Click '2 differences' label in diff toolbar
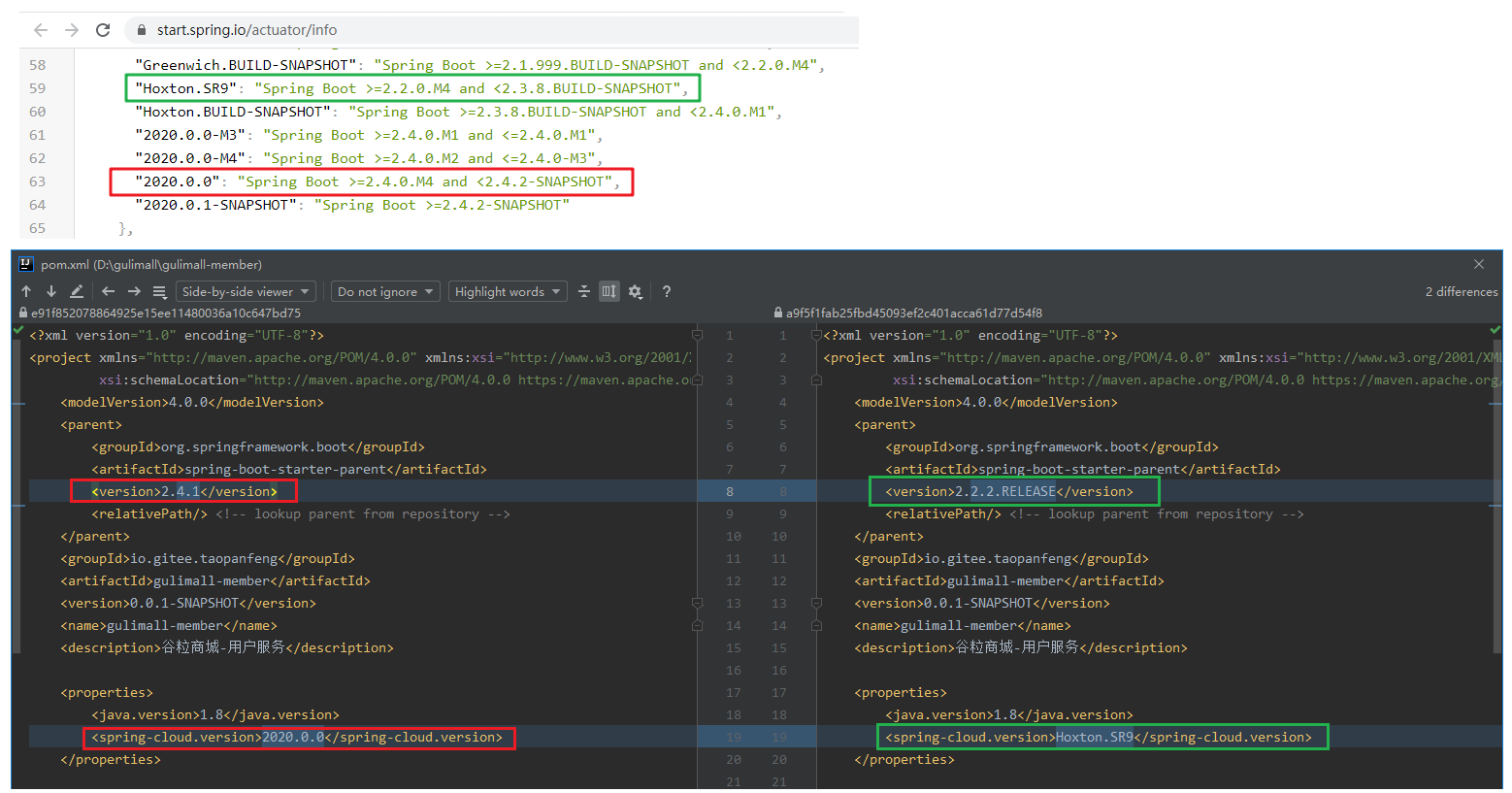 click(1462, 291)
